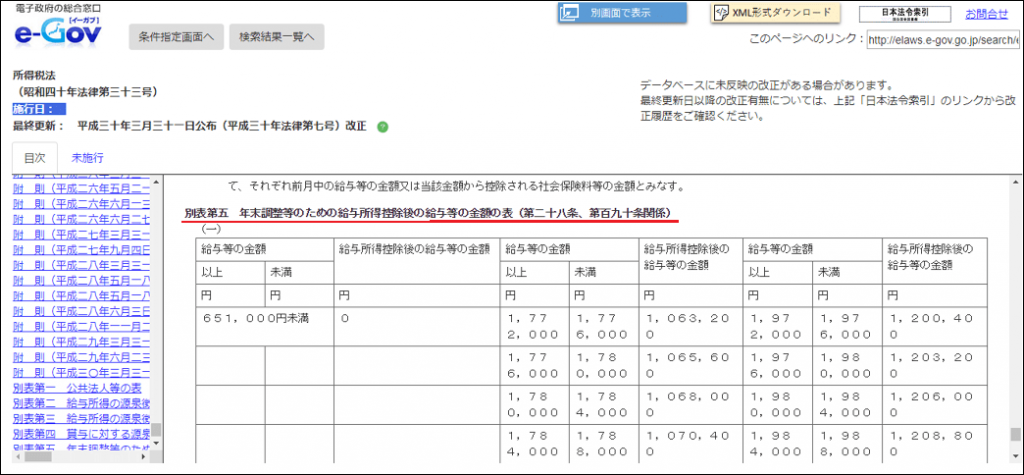Click the green help question mark icon
Screen dimensions: 1024x475
383,127
